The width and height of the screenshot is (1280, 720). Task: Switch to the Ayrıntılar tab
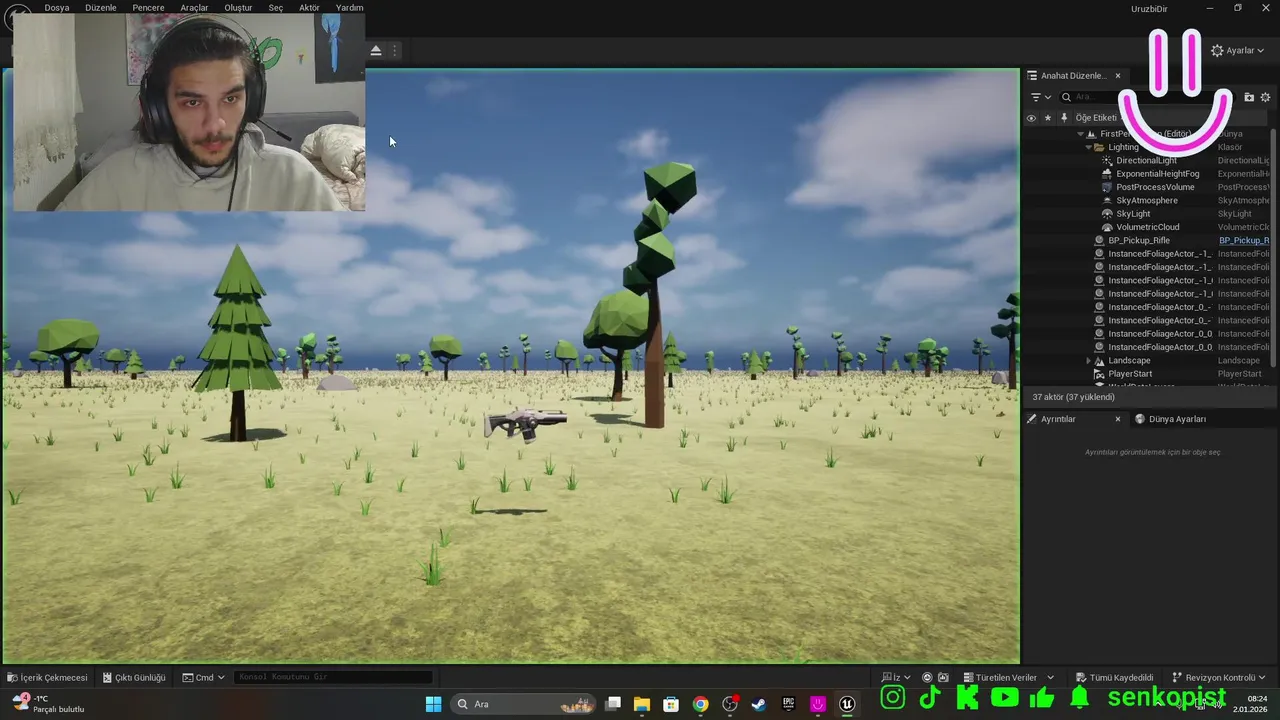point(1058,419)
